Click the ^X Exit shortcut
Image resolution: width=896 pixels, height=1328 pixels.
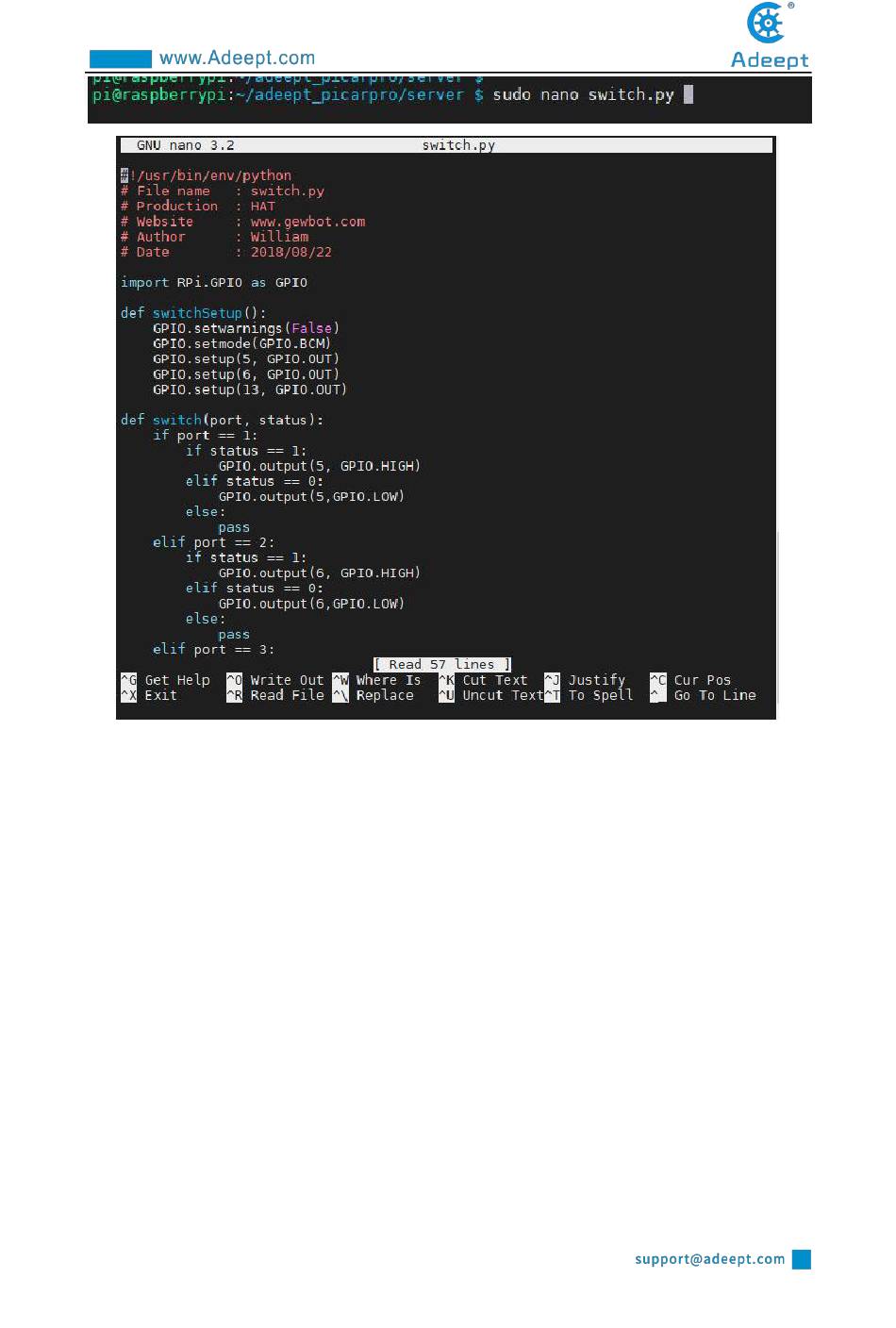tap(149, 695)
